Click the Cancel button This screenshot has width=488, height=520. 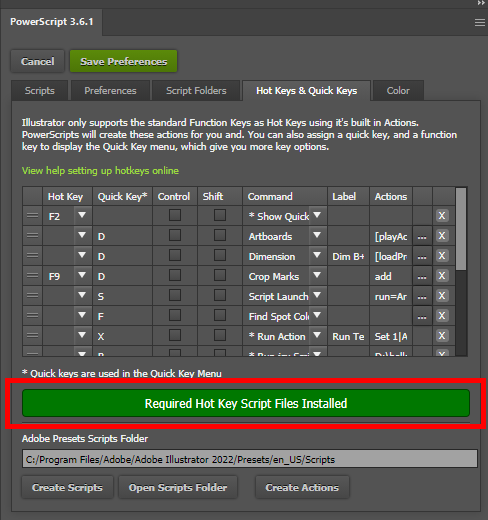(x=37, y=61)
